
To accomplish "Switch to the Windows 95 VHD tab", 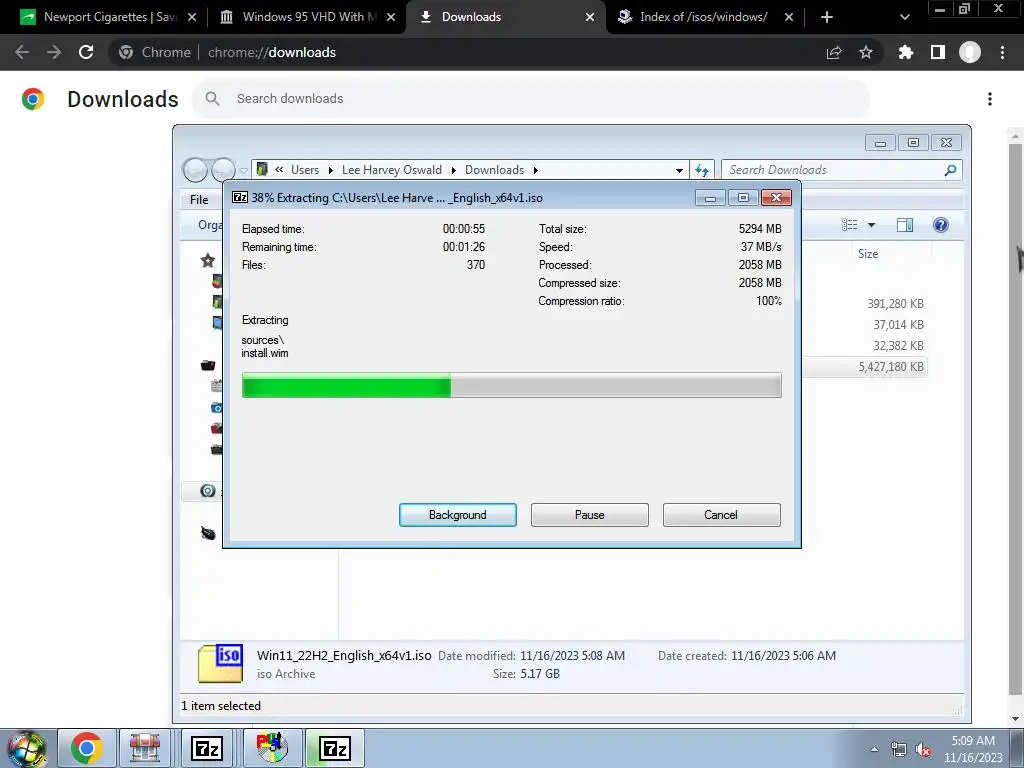I will pyautogui.click(x=307, y=17).
